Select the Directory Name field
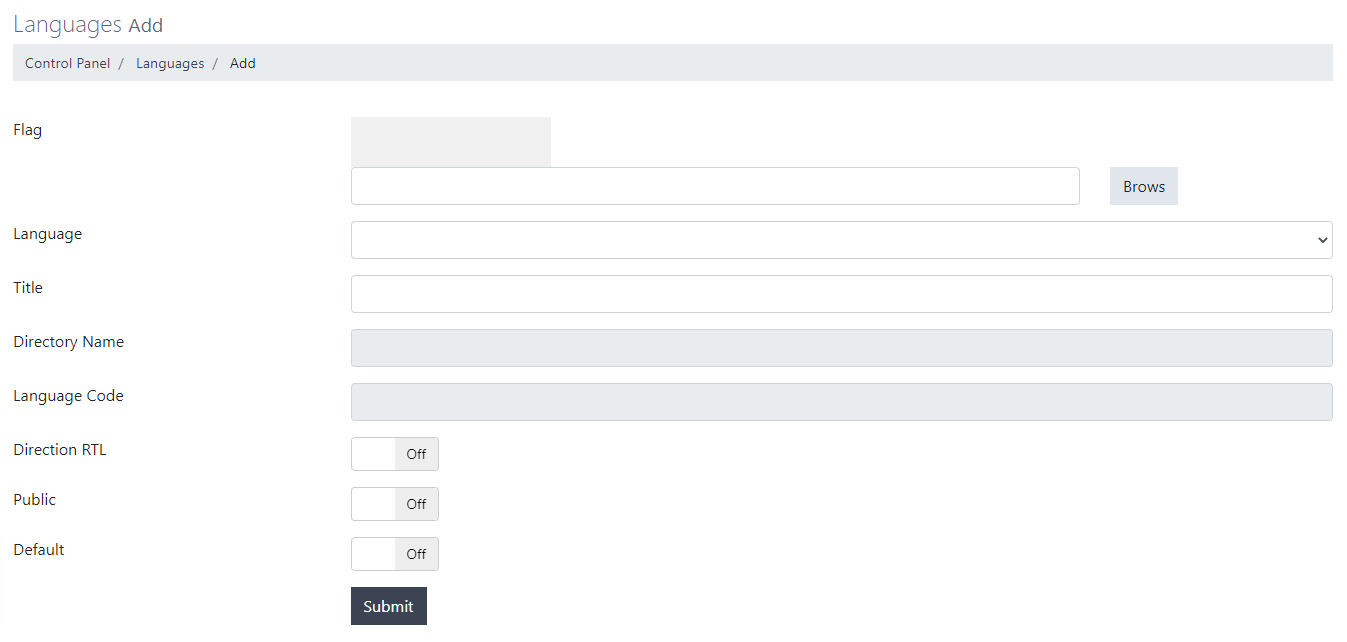This screenshot has height=642, width=1347. (841, 348)
